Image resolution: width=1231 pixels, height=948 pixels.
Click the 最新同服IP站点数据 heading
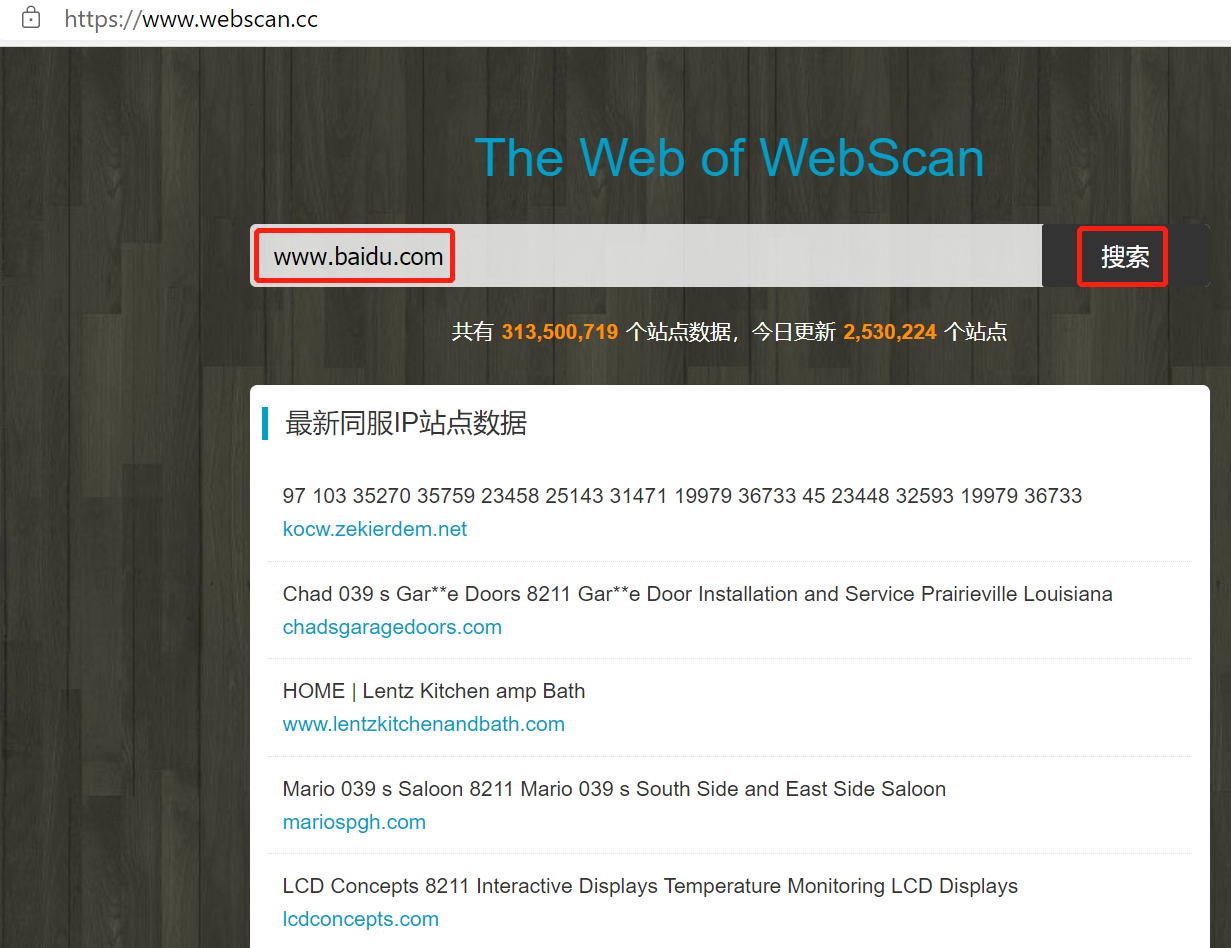pyautogui.click(x=406, y=423)
